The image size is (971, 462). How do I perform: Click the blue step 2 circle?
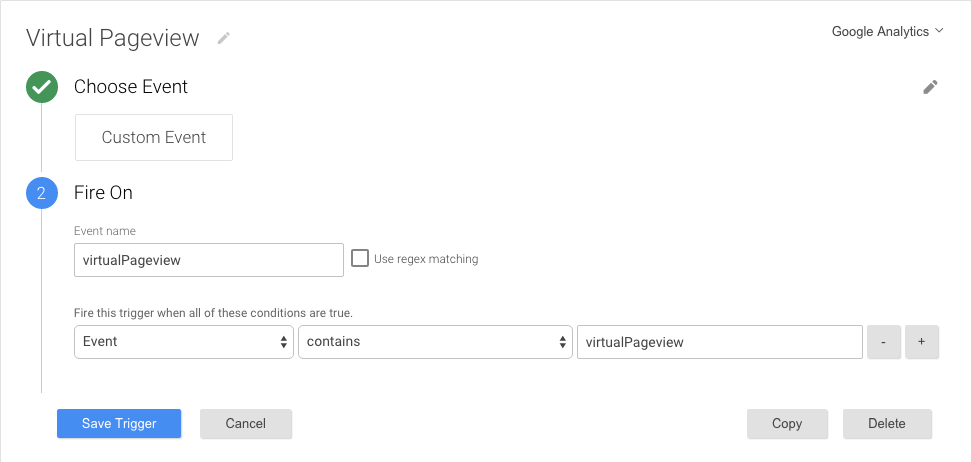pos(42,193)
